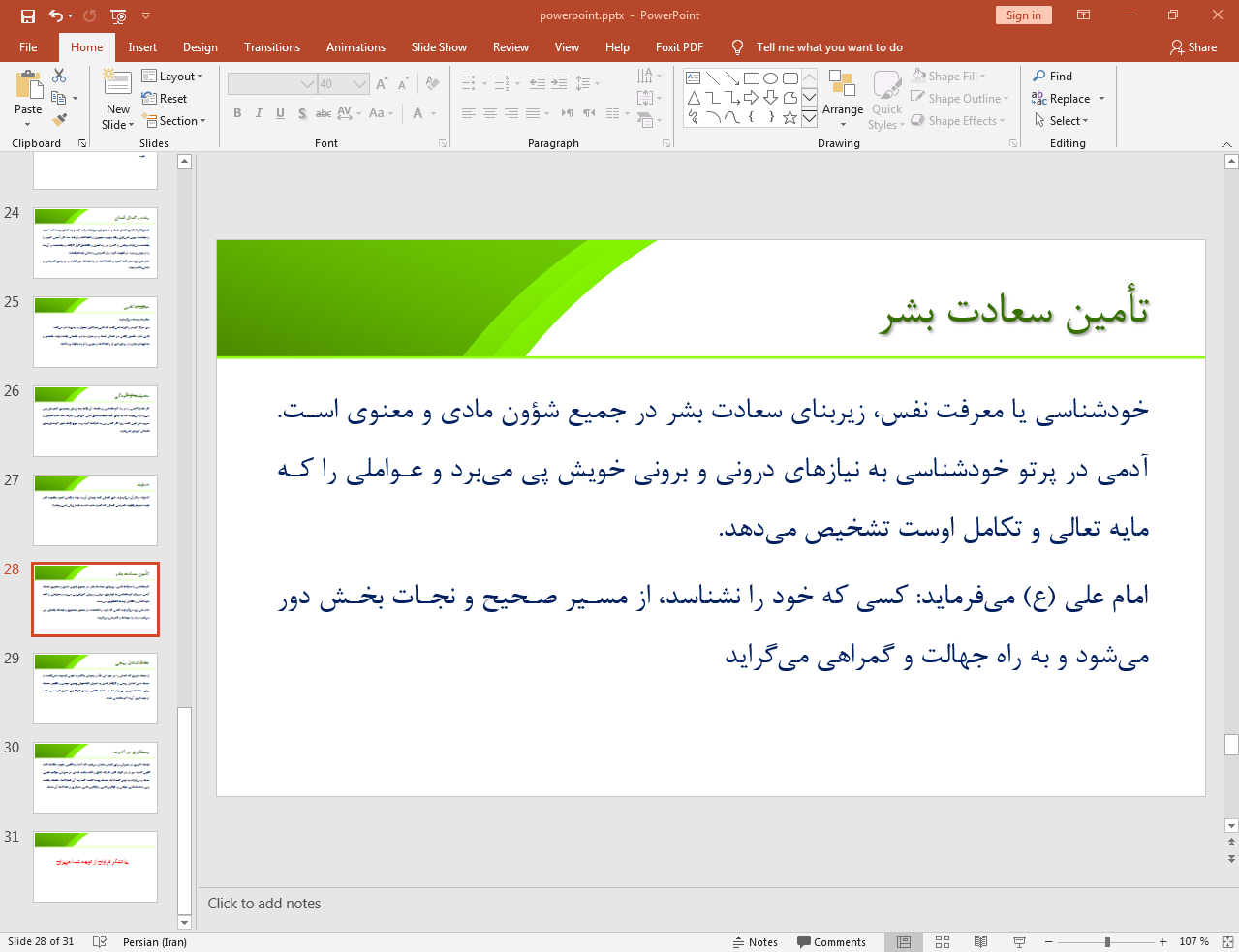Toggle Italic formatting
The width and height of the screenshot is (1239, 952).
[259, 113]
